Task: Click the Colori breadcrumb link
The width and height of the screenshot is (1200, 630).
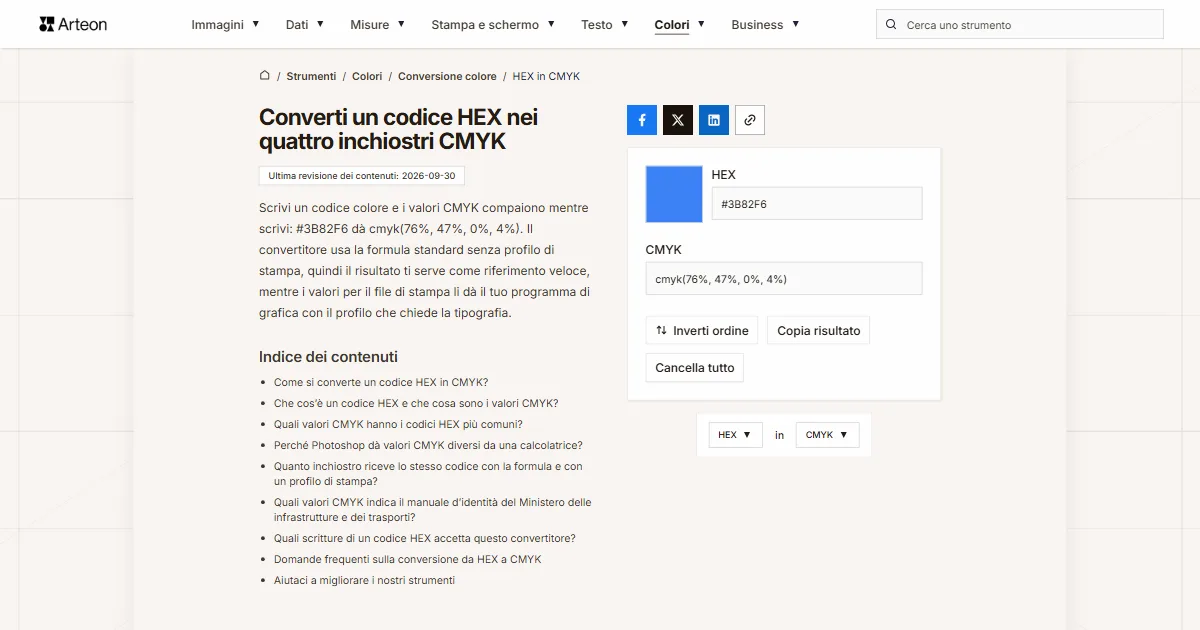Action: pos(367,76)
